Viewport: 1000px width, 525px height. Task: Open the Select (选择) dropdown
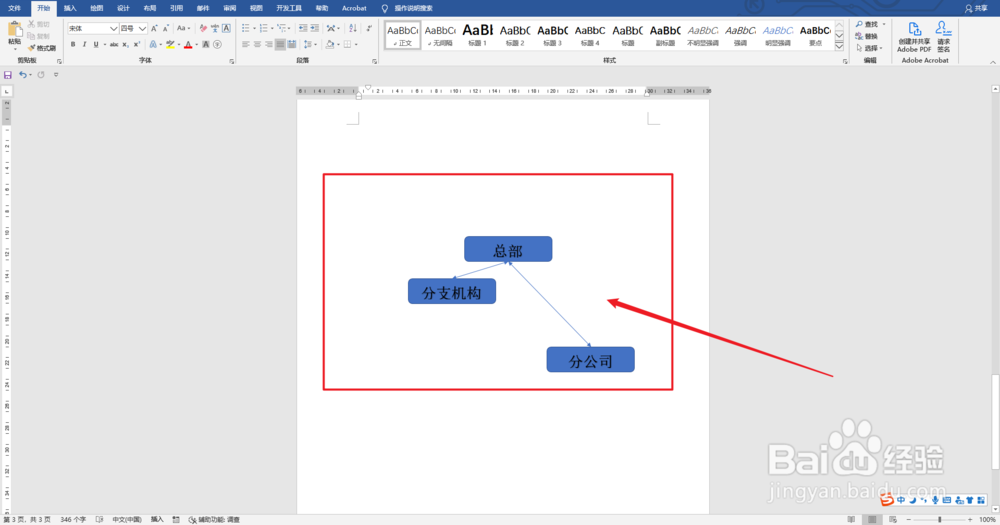point(870,48)
